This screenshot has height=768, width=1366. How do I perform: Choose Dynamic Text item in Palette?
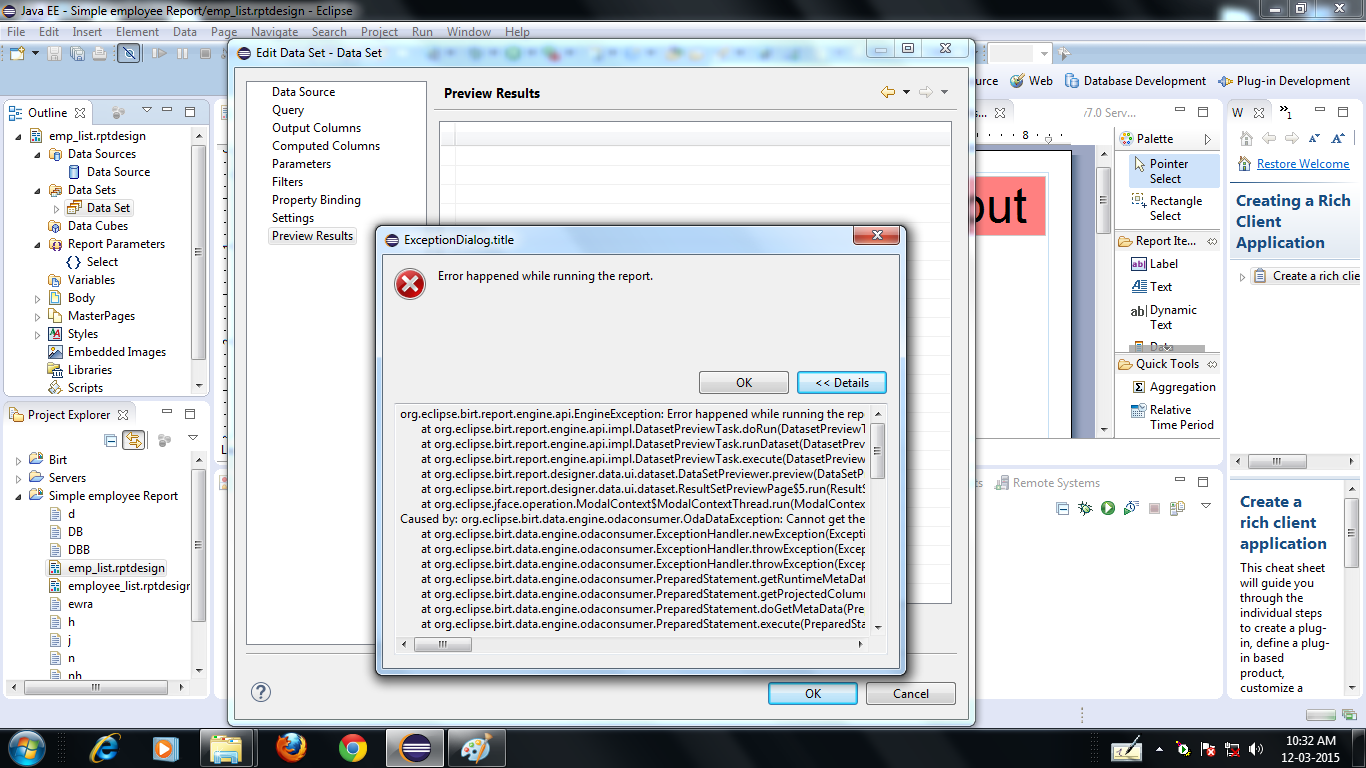(1164, 317)
